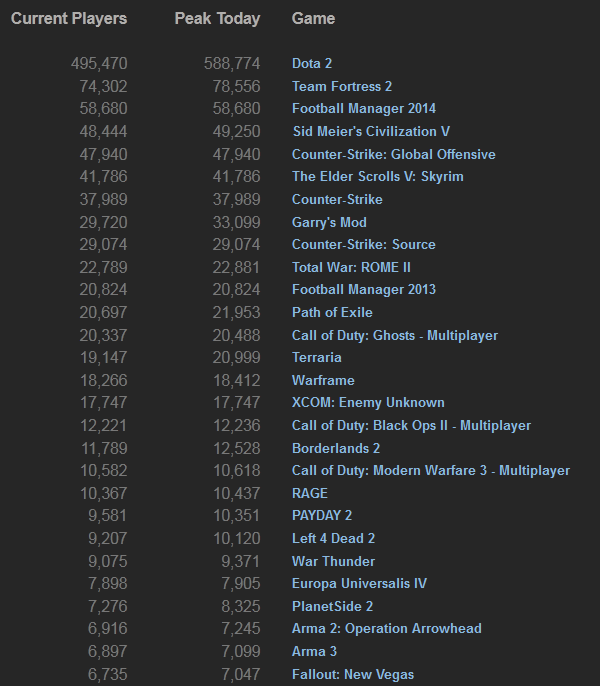
Task: Click the Current Players column header
Action: coord(69,19)
